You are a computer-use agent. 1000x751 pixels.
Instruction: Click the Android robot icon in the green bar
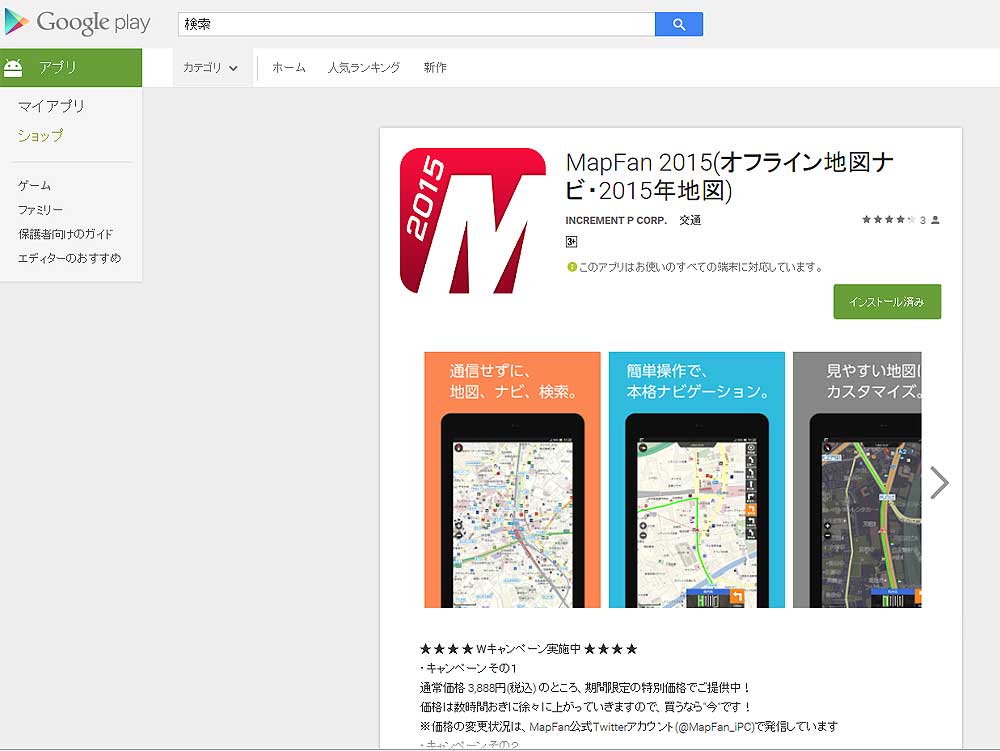coord(13,67)
